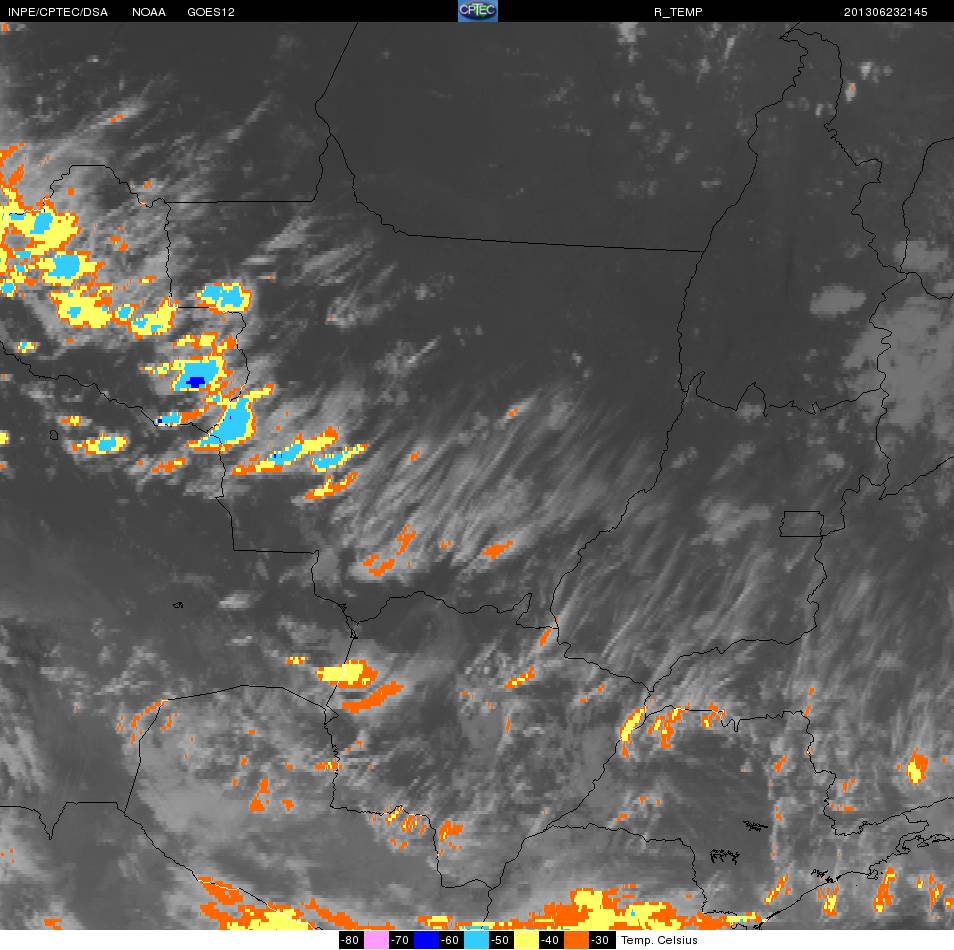Click the -70 legend value
The image size is (954, 950).
(400, 940)
